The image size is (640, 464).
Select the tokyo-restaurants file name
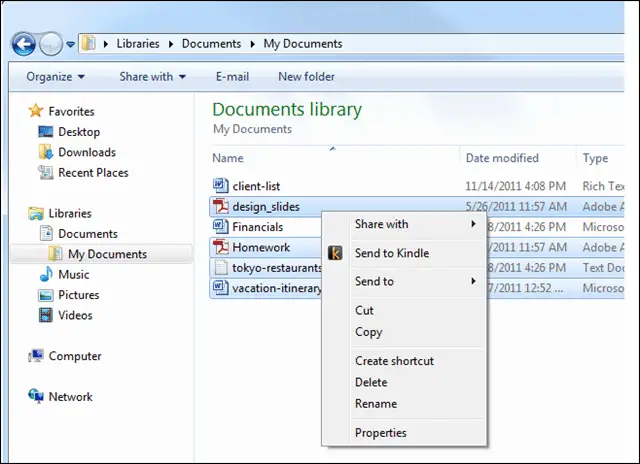(277, 268)
